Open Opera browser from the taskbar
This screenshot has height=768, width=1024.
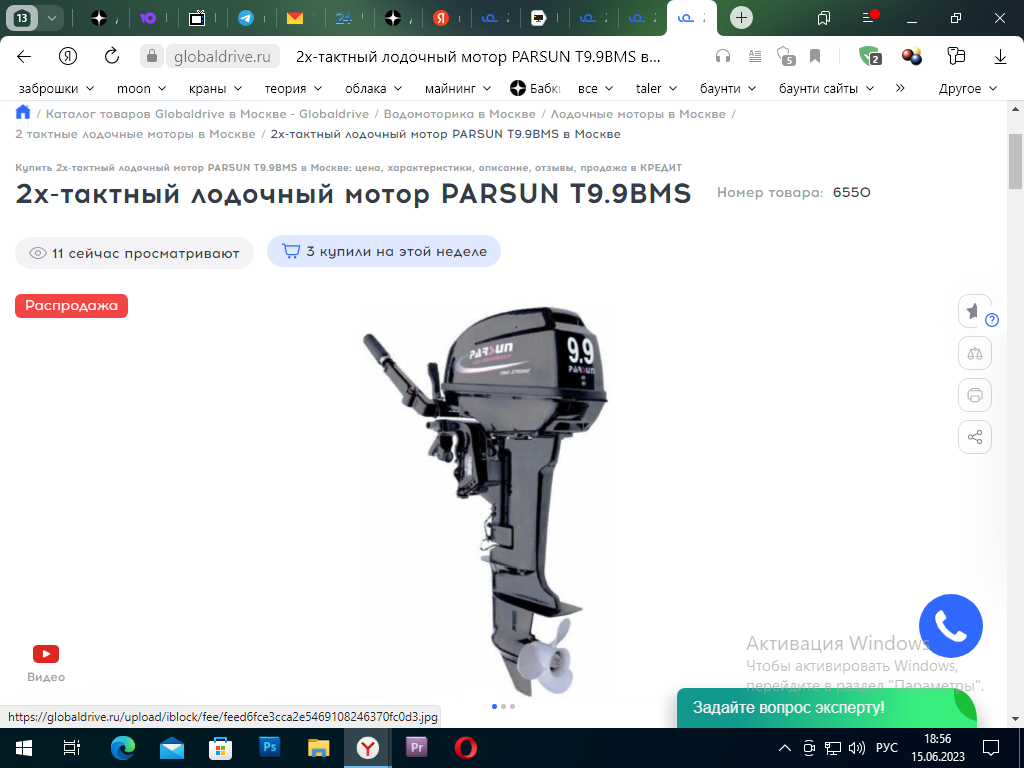(x=466, y=748)
